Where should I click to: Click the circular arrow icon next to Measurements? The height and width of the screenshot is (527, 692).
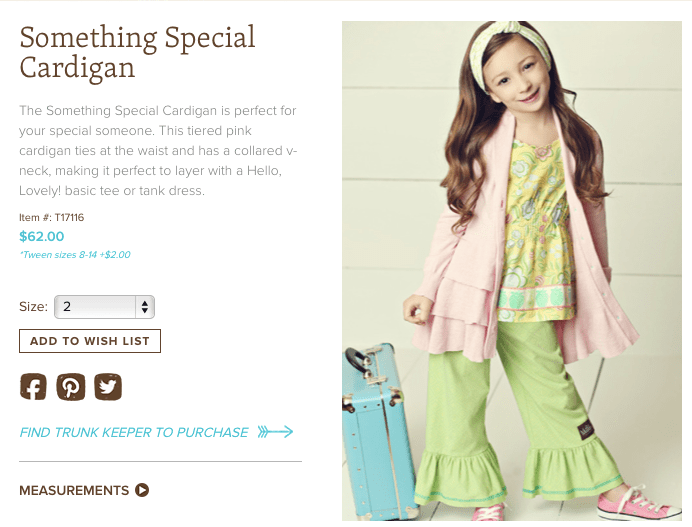(142, 490)
